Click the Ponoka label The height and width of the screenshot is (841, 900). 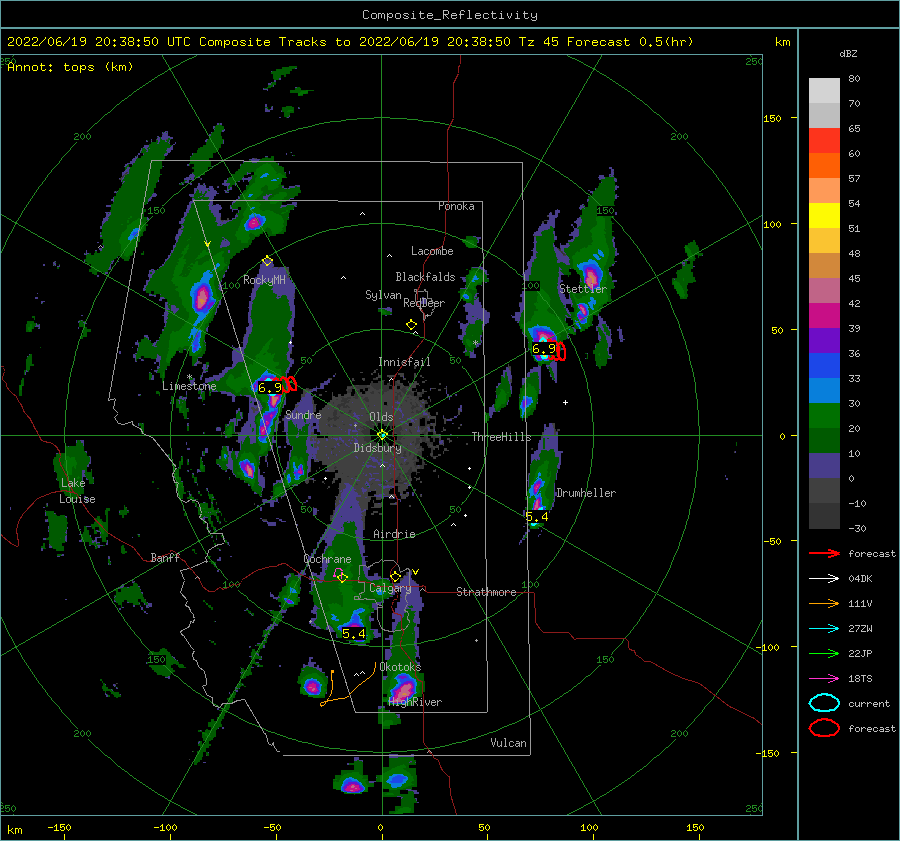click(456, 206)
